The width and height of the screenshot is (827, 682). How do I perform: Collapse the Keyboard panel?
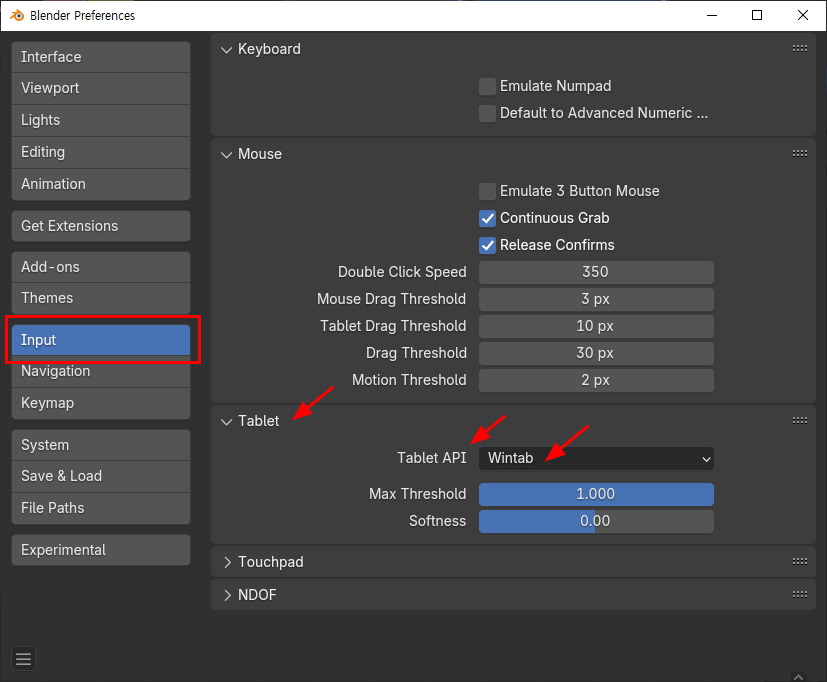click(226, 50)
